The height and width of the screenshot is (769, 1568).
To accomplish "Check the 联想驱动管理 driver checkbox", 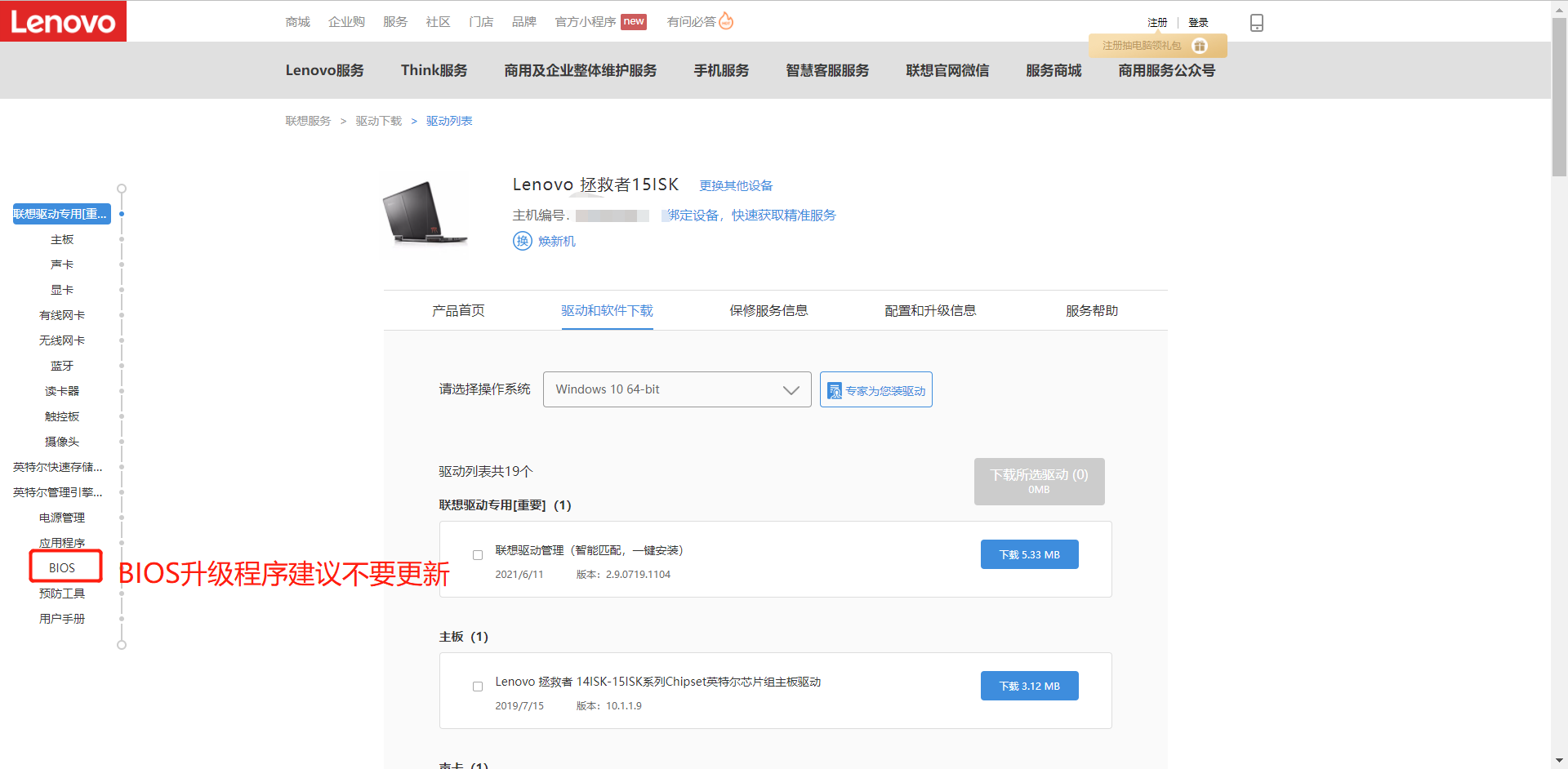I will pos(478,555).
